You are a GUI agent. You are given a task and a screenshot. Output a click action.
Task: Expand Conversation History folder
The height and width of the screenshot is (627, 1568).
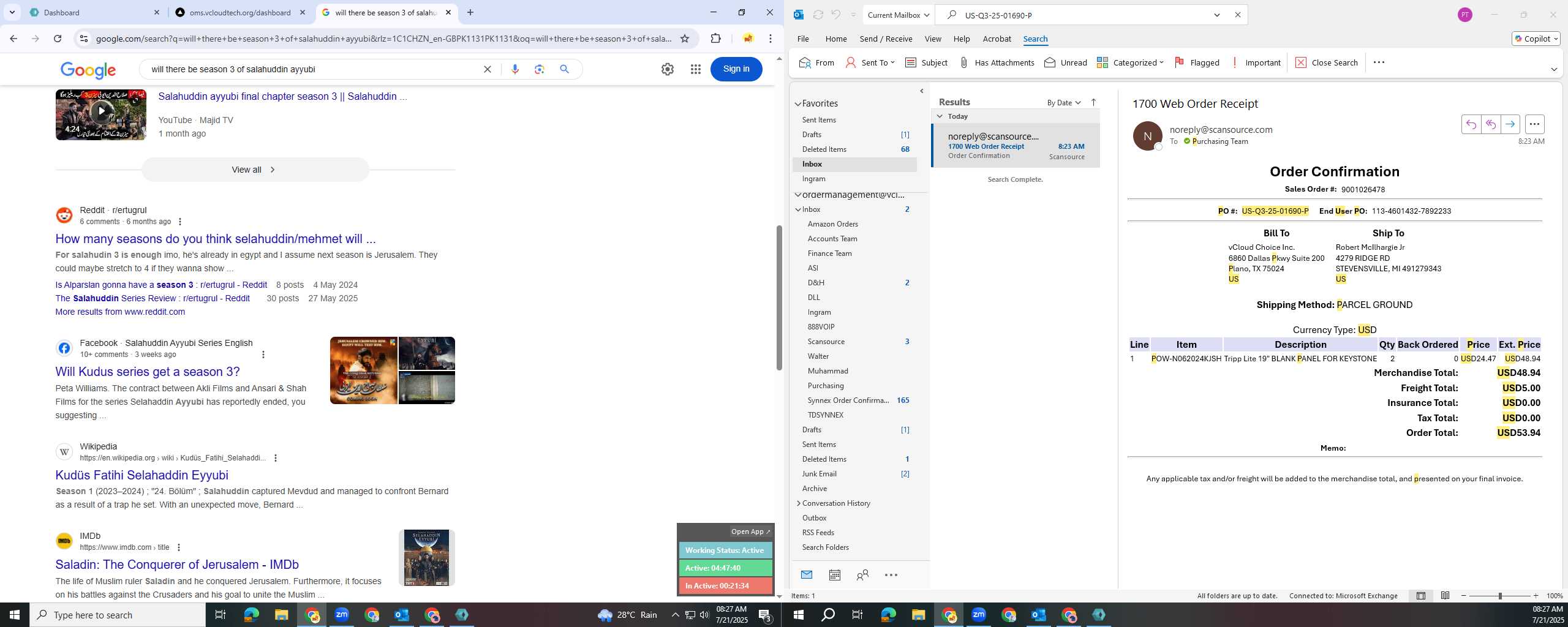click(x=798, y=503)
